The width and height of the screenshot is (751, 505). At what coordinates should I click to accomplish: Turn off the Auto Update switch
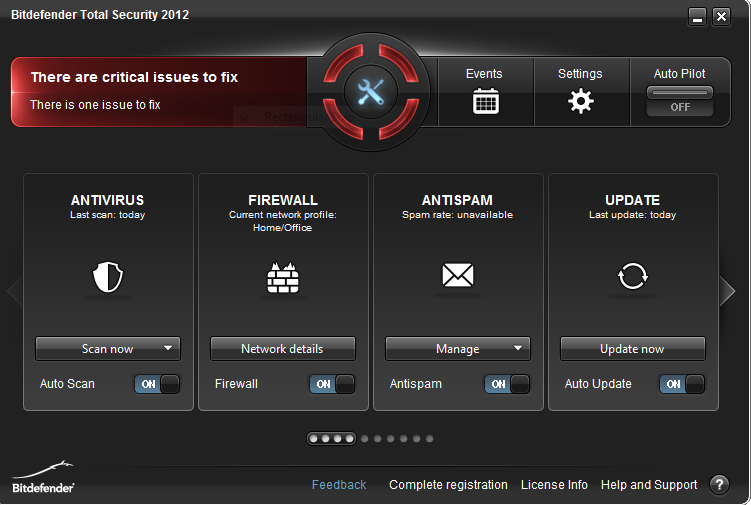pyautogui.click(x=682, y=384)
